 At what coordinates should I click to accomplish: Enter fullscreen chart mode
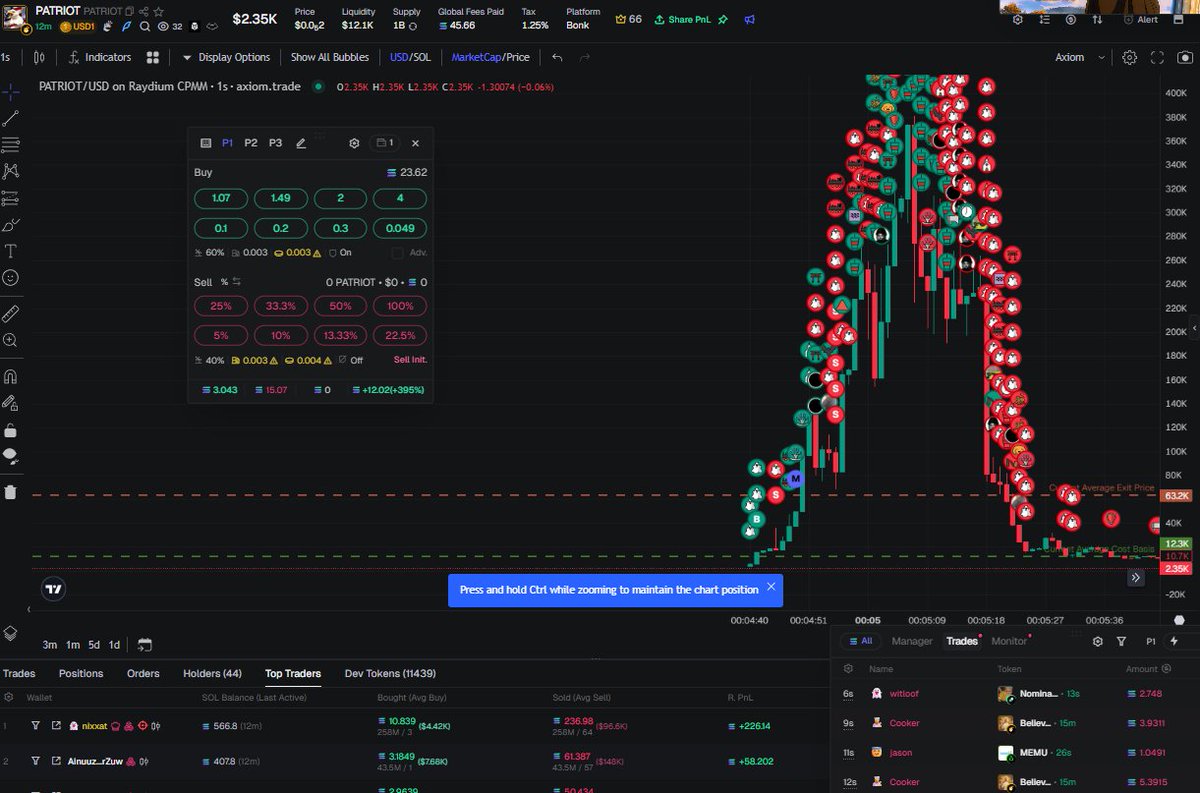[1158, 57]
